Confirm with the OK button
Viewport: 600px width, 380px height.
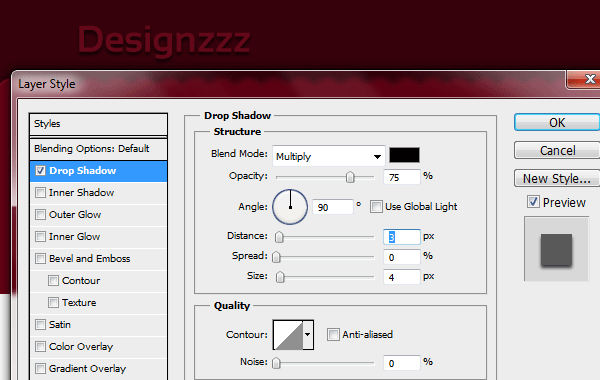557,122
